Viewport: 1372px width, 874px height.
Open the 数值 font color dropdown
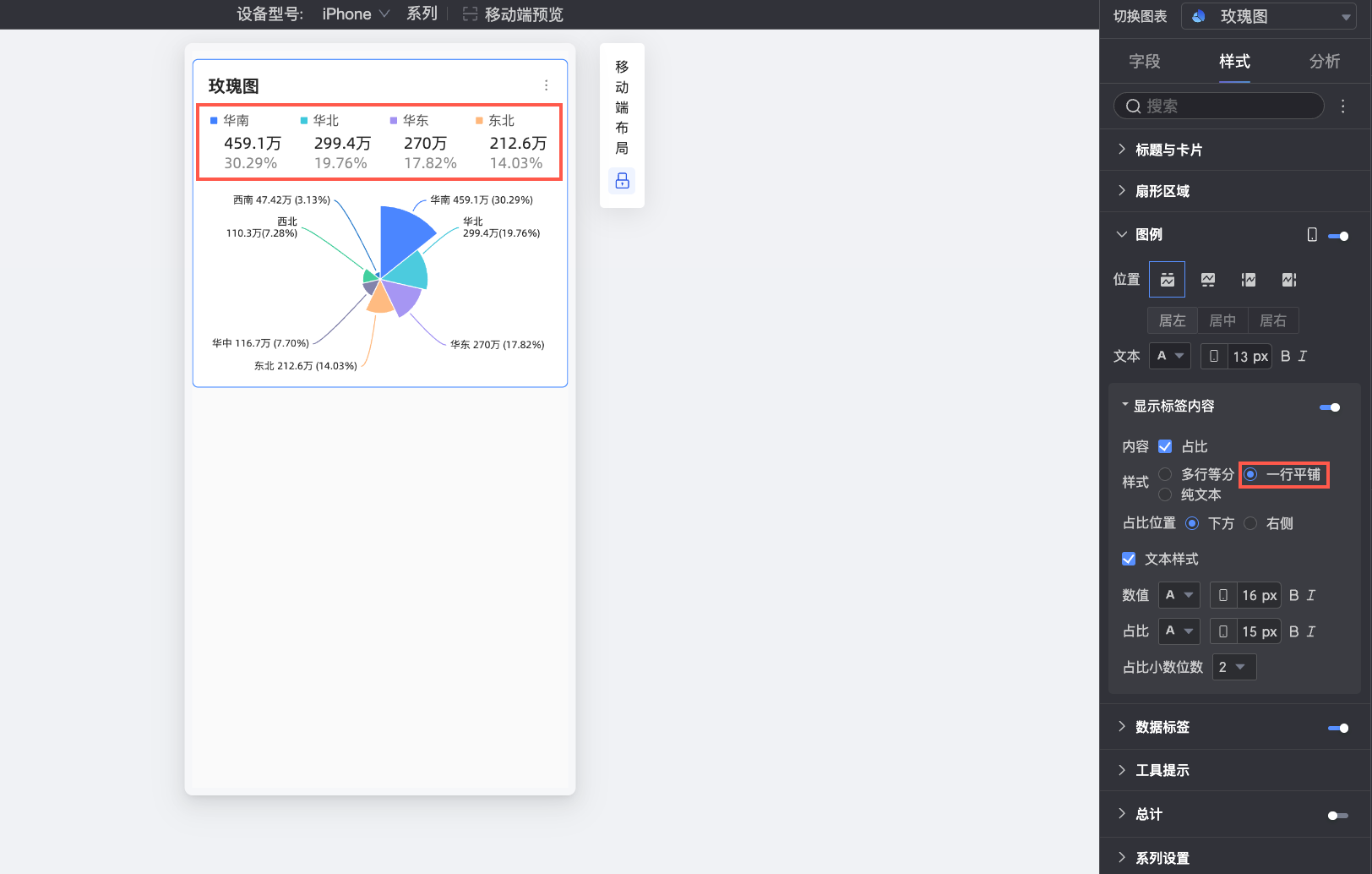point(1179,595)
